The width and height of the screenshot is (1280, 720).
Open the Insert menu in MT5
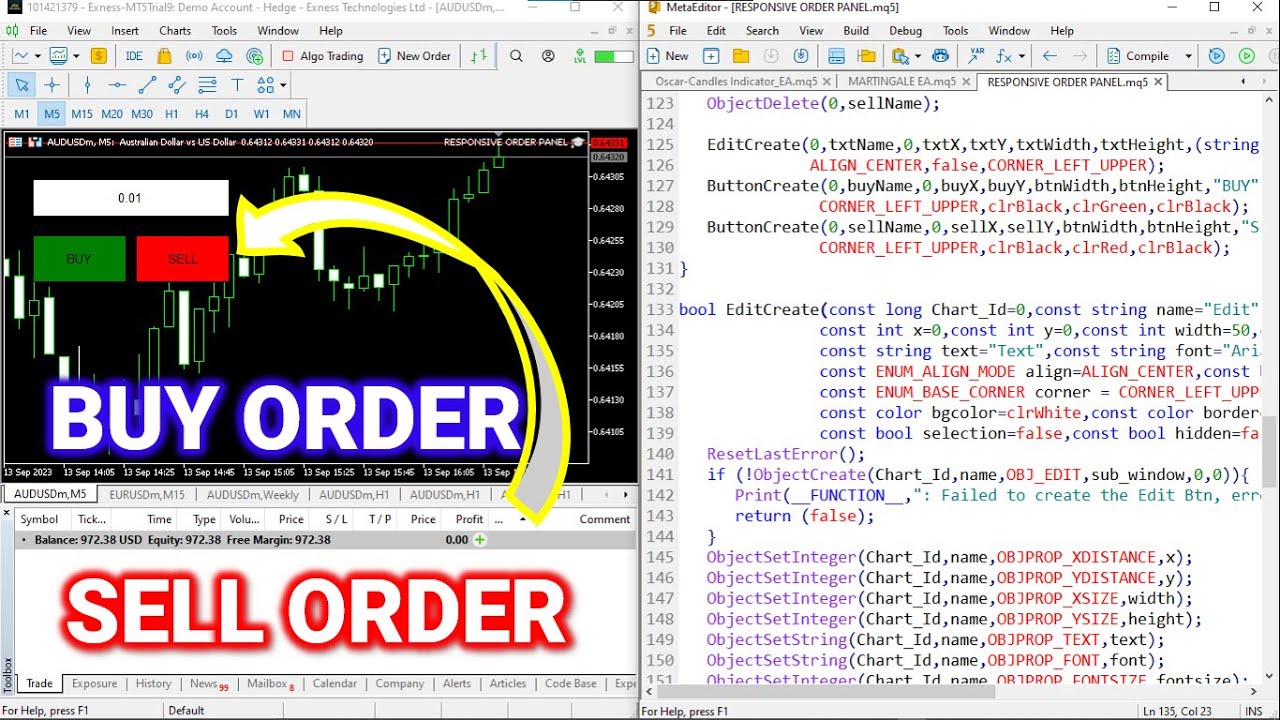pos(125,31)
